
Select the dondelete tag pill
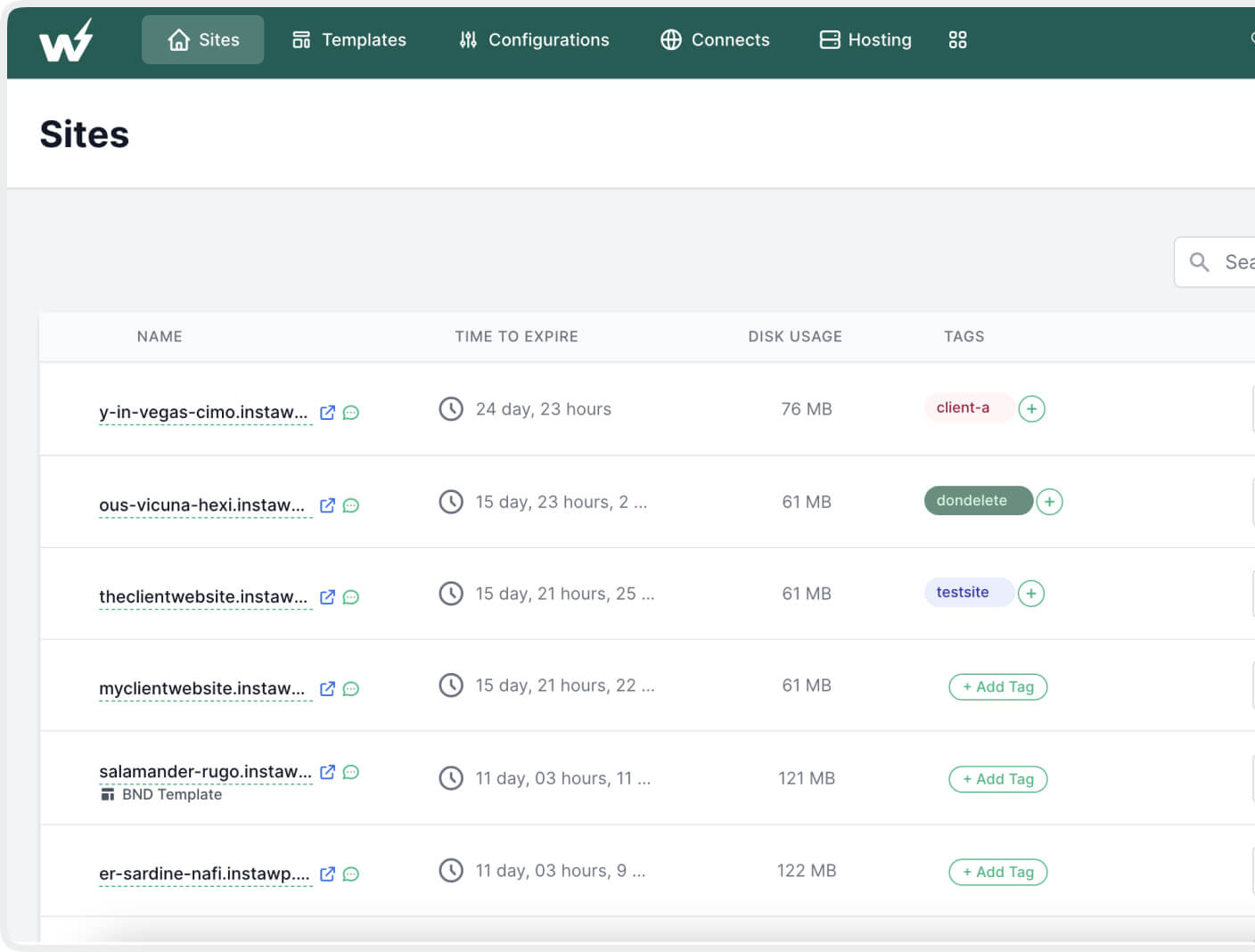click(978, 500)
